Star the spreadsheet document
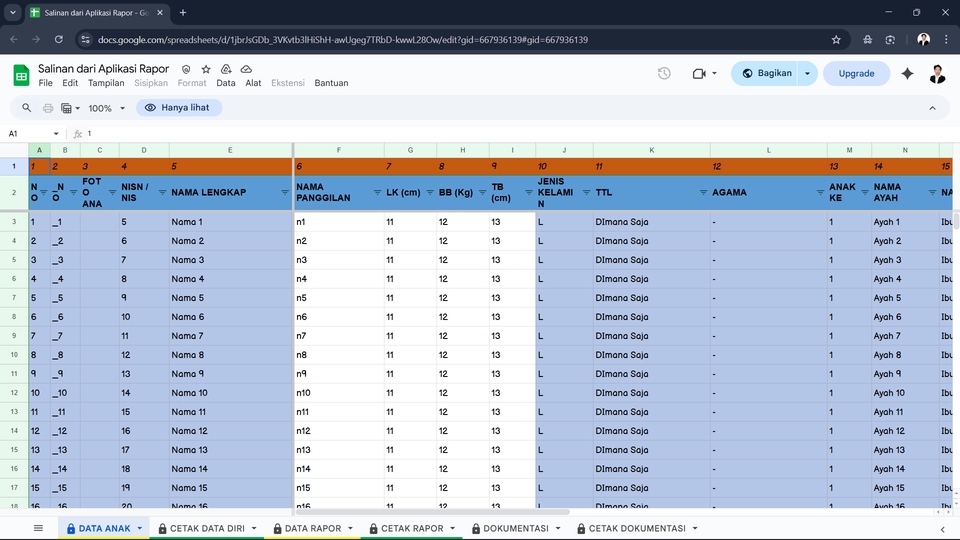Viewport: 960px width, 540px height. pos(206,69)
